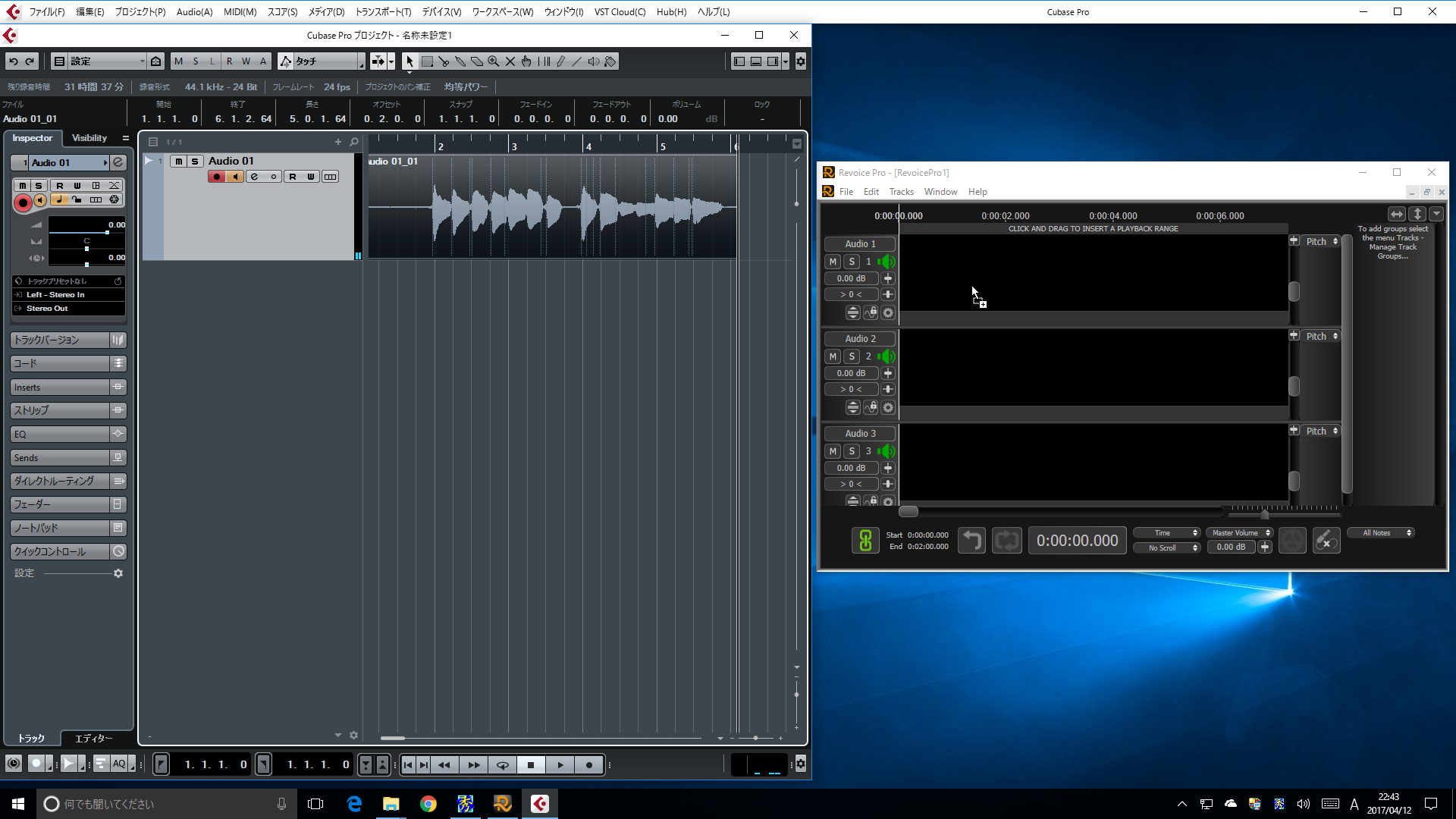Click the Play button in Cubase transport

pyautogui.click(x=560, y=765)
